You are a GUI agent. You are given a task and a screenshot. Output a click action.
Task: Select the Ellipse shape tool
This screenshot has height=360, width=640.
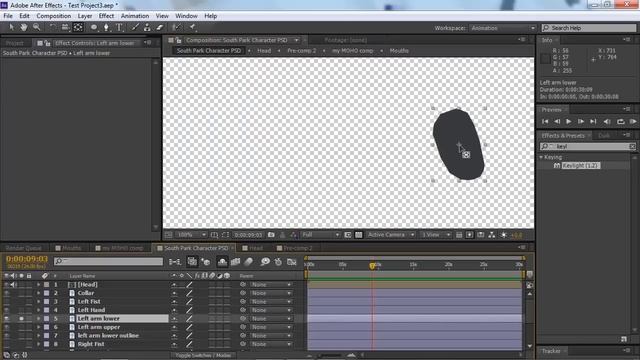pyautogui.click(x=94, y=27)
